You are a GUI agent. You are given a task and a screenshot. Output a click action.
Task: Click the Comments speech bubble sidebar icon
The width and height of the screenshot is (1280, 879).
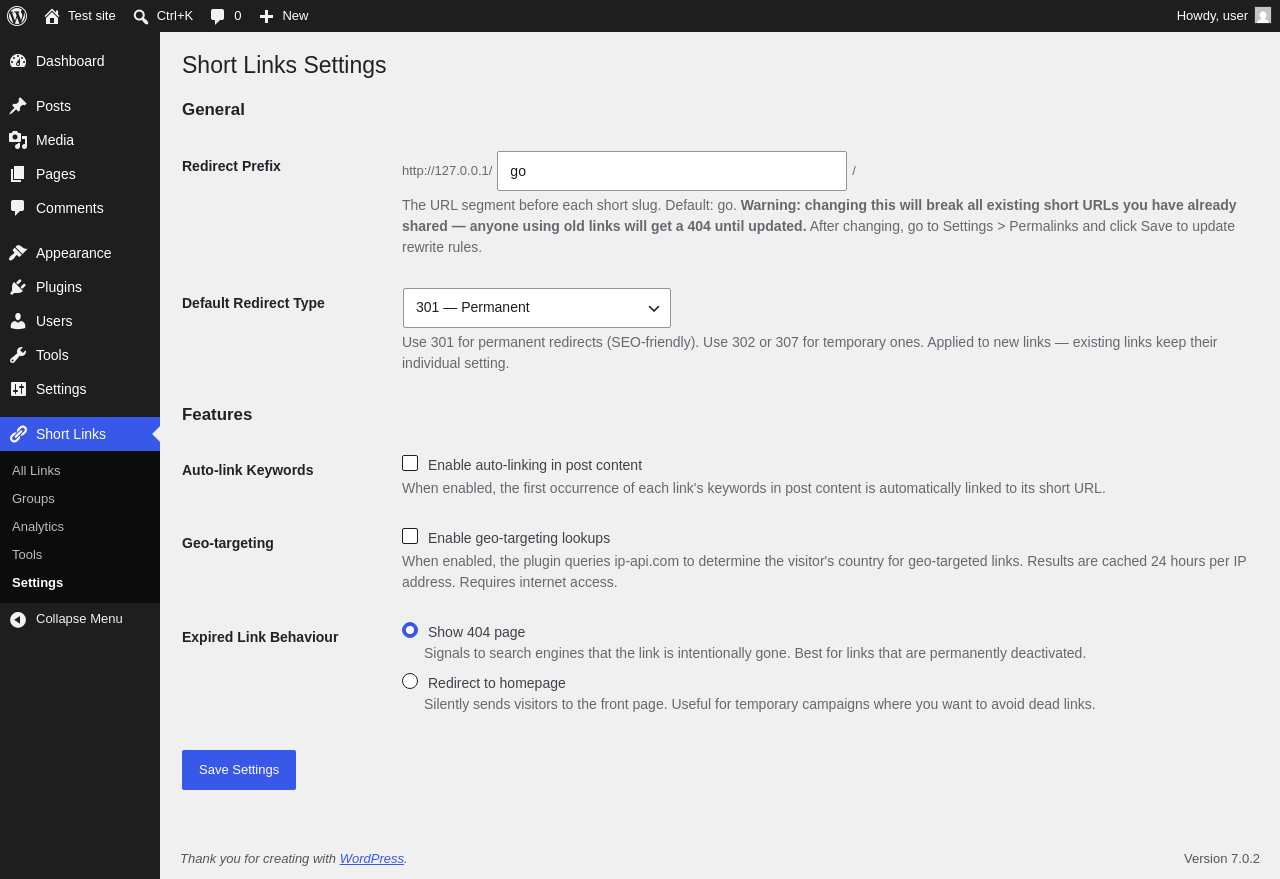[18, 208]
